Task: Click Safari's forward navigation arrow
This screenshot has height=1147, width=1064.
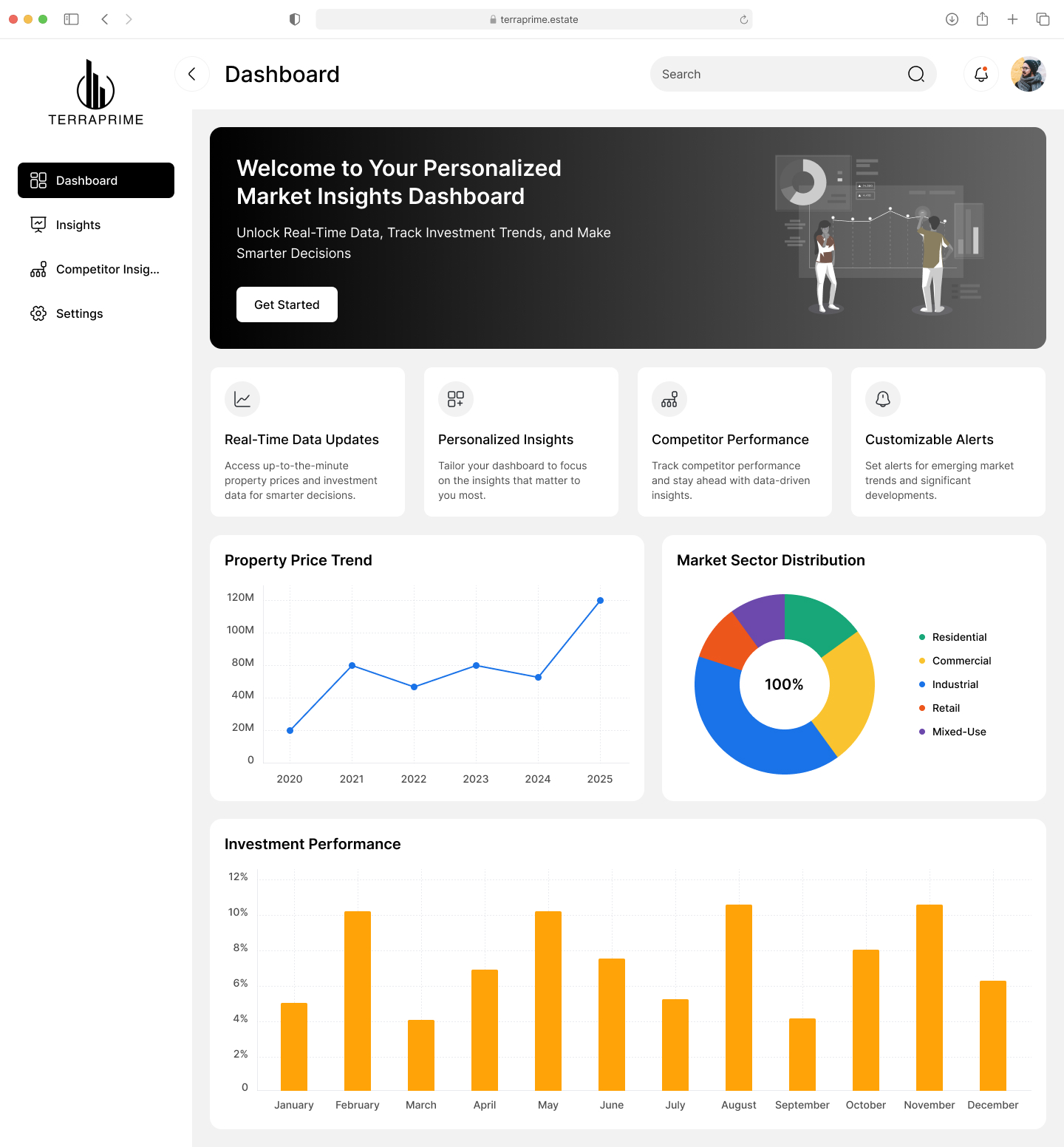Action: pos(129,19)
